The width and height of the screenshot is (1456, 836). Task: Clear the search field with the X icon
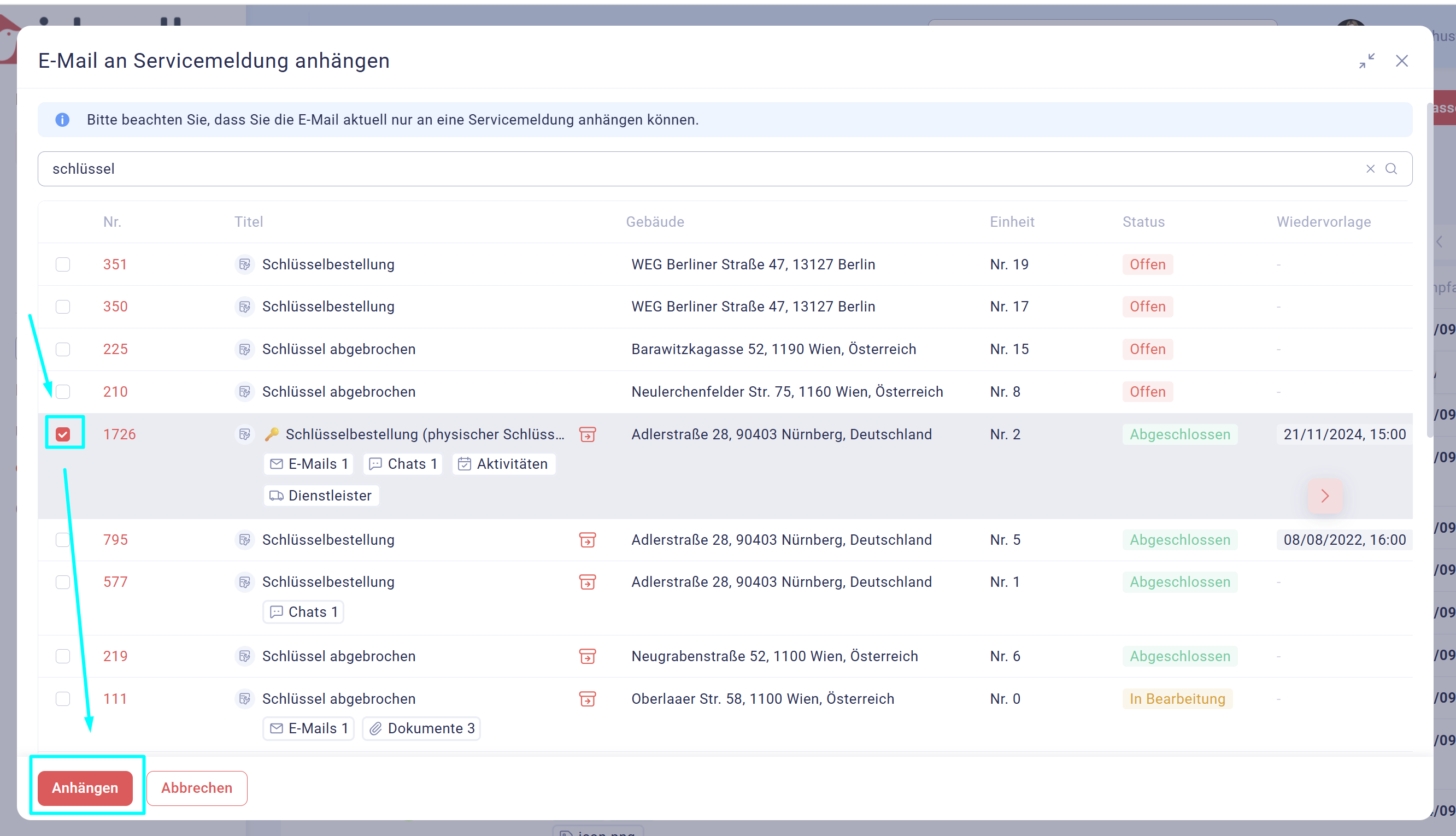(1370, 169)
